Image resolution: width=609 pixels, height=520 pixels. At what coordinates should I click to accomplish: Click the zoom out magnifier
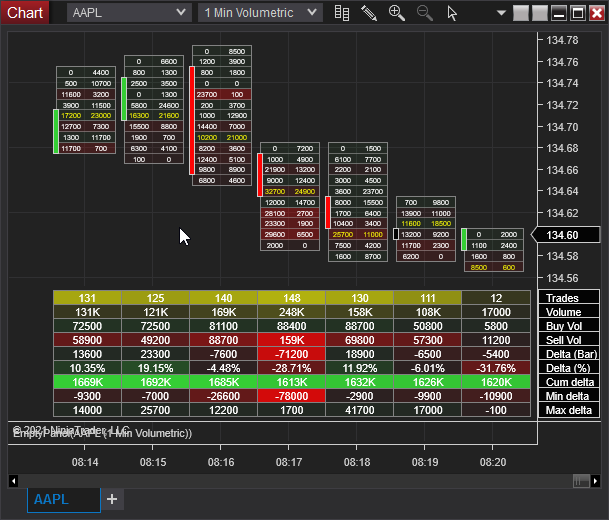tap(425, 13)
